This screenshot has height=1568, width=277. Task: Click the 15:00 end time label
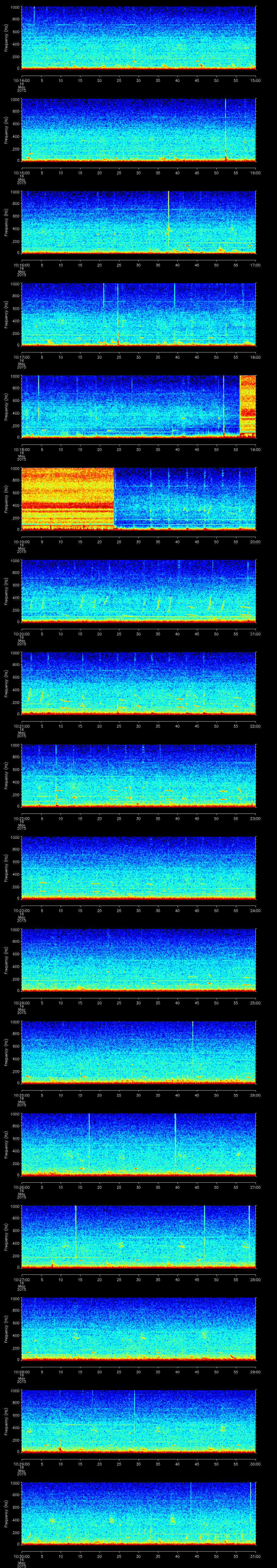pos(255,80)
